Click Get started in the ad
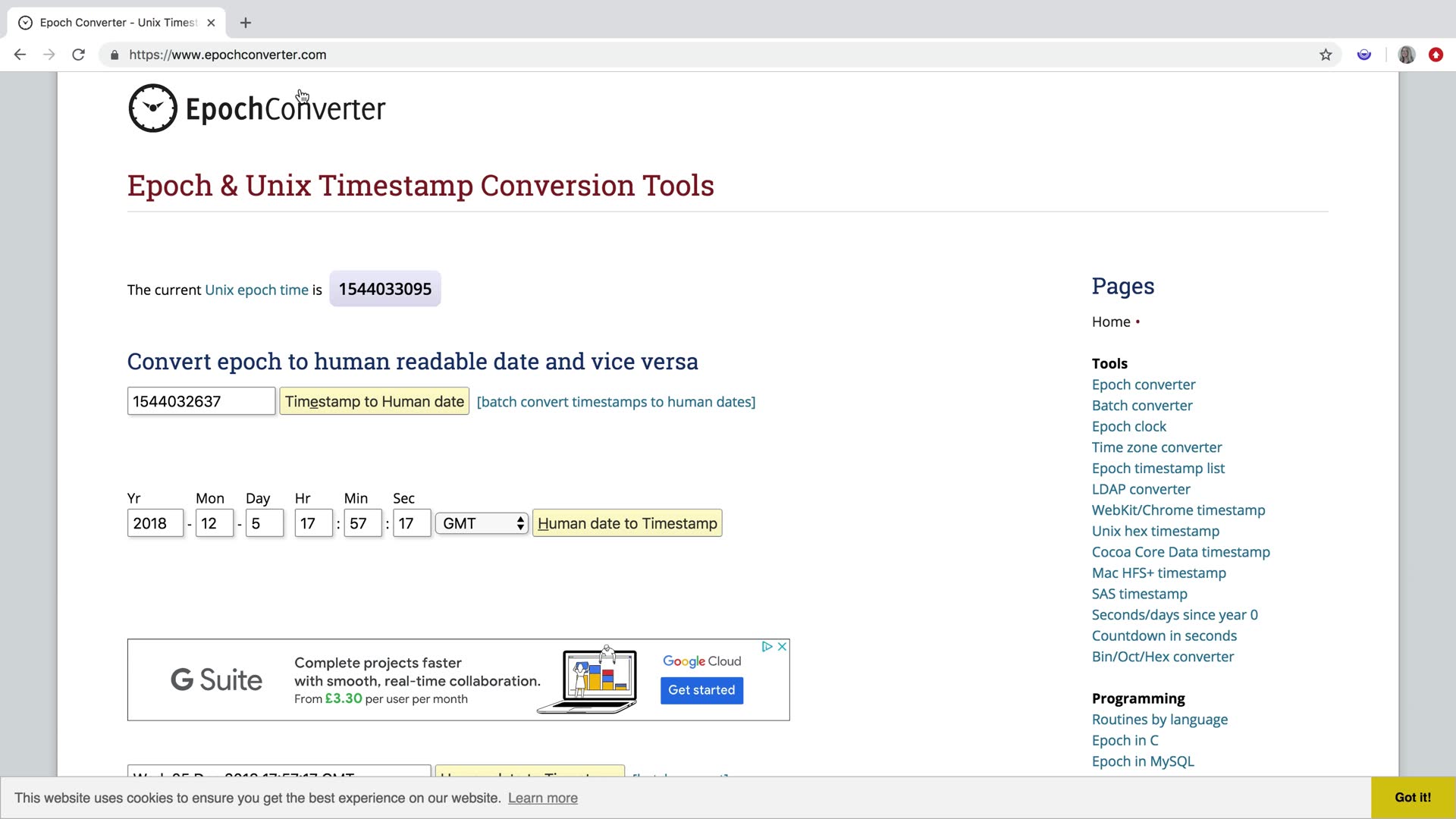The height and width of the screenshot is (819, 1456). (701, 690)
